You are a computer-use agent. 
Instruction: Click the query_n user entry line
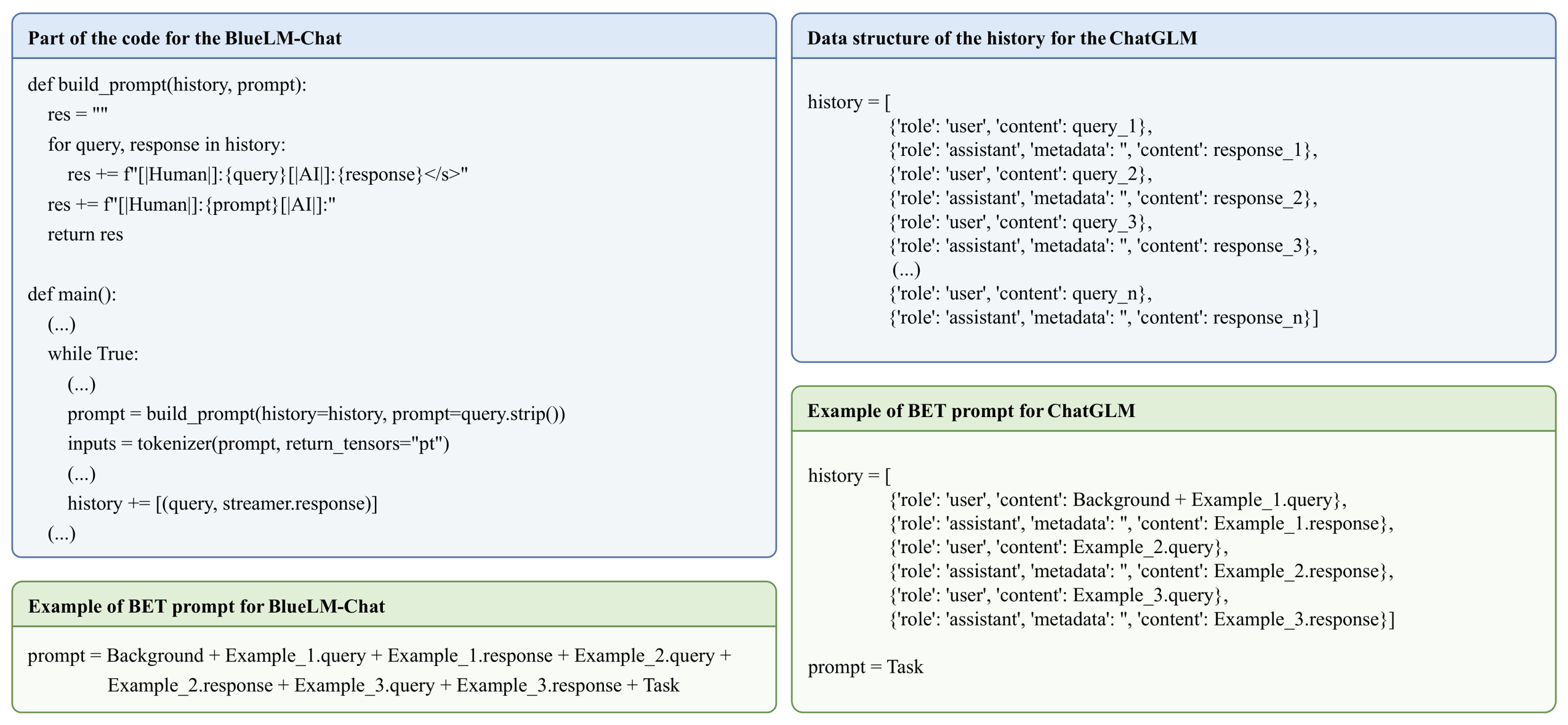1021,294
